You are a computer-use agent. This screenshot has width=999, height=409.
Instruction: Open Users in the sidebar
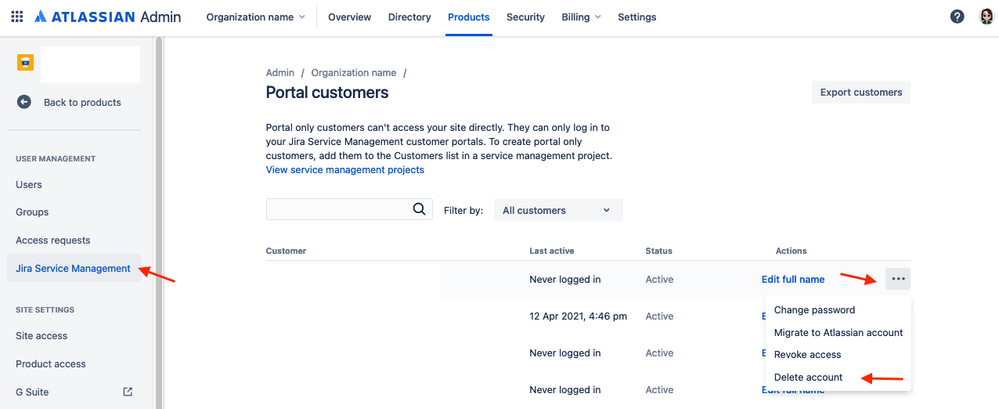(29, 185)
